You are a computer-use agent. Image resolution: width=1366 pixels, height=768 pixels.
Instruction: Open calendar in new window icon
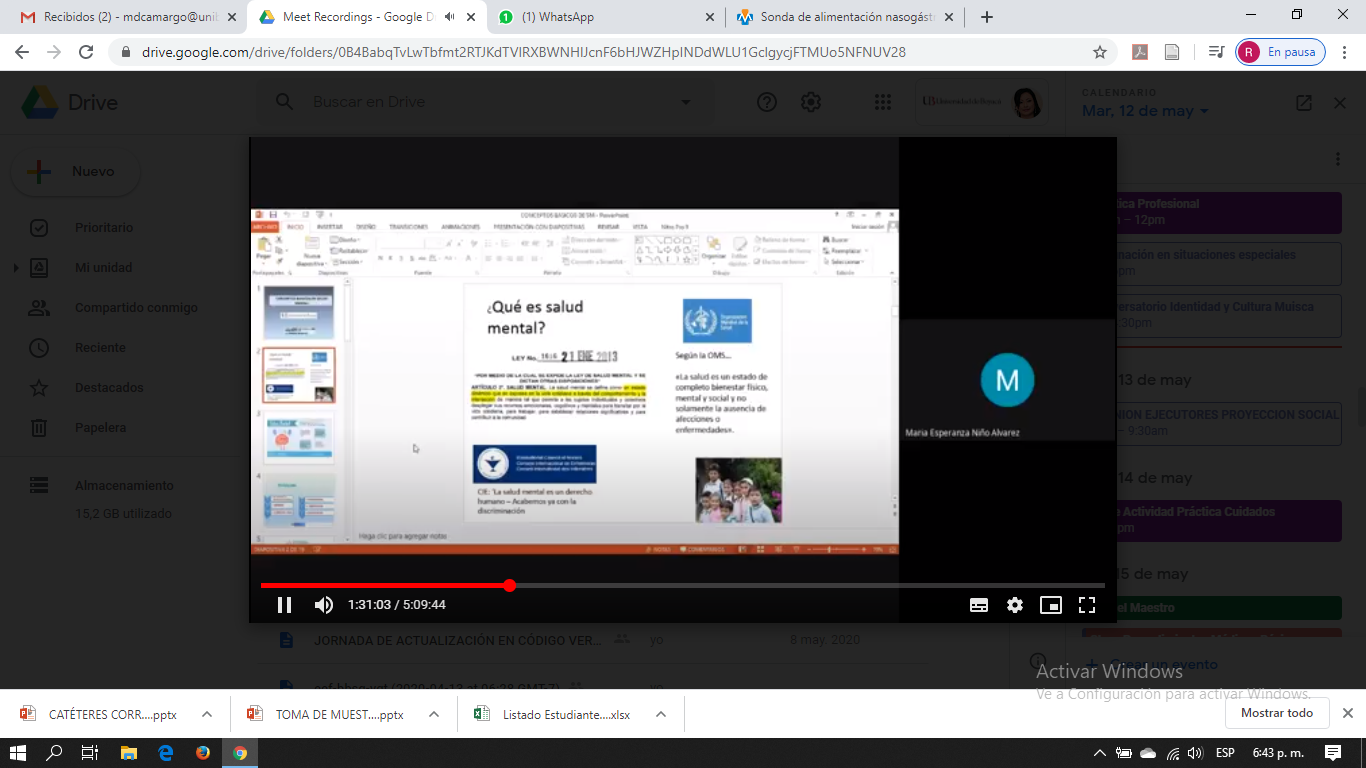click(1304, 102)
